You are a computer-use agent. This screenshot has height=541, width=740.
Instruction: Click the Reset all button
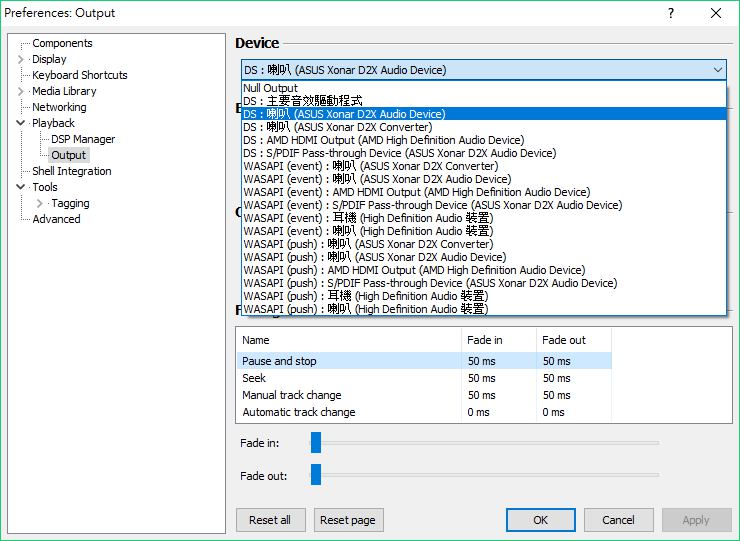tap(270, 520)
